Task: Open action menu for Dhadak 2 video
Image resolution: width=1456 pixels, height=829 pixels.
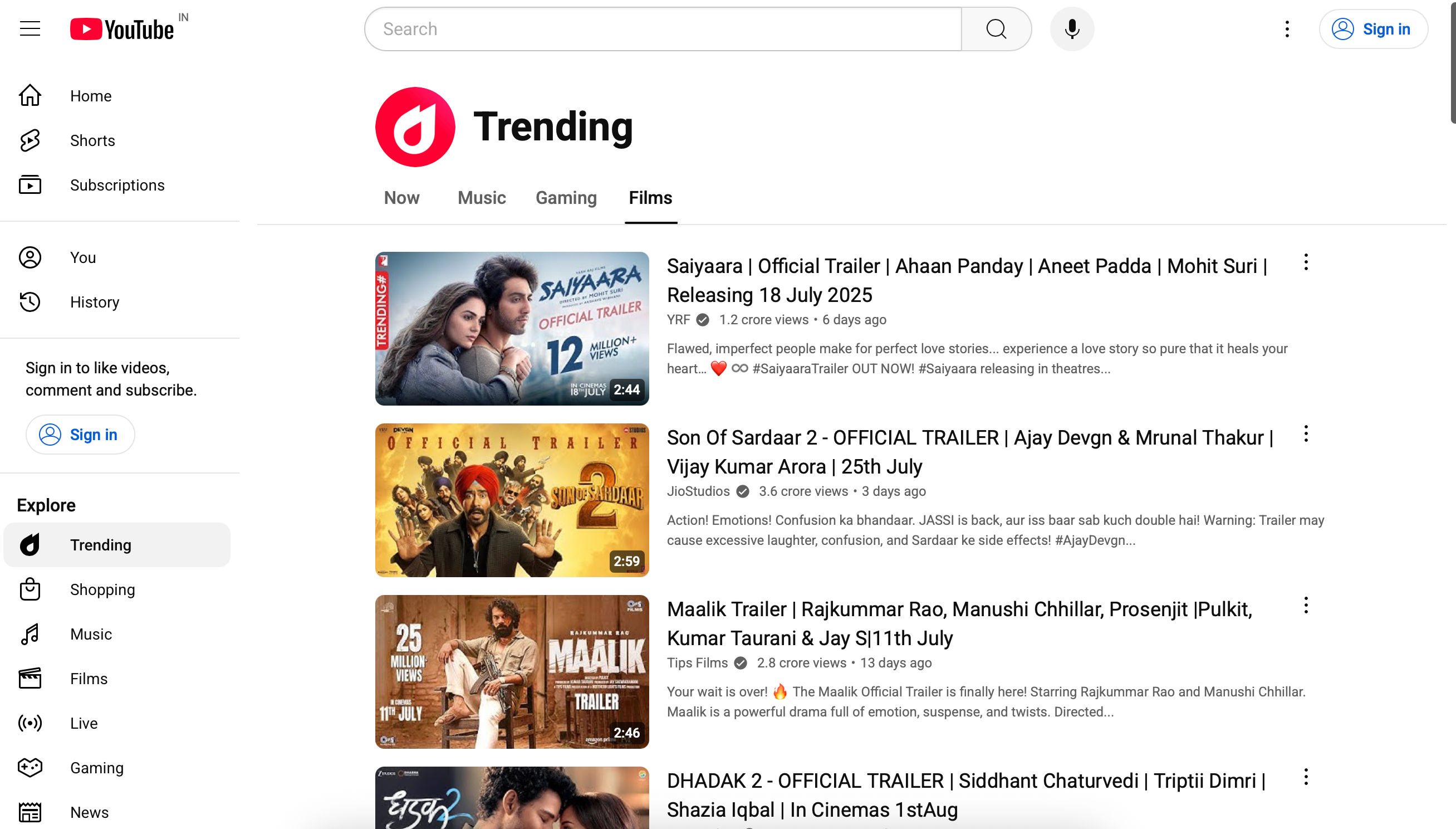Action: click(x=1306, y=777)
